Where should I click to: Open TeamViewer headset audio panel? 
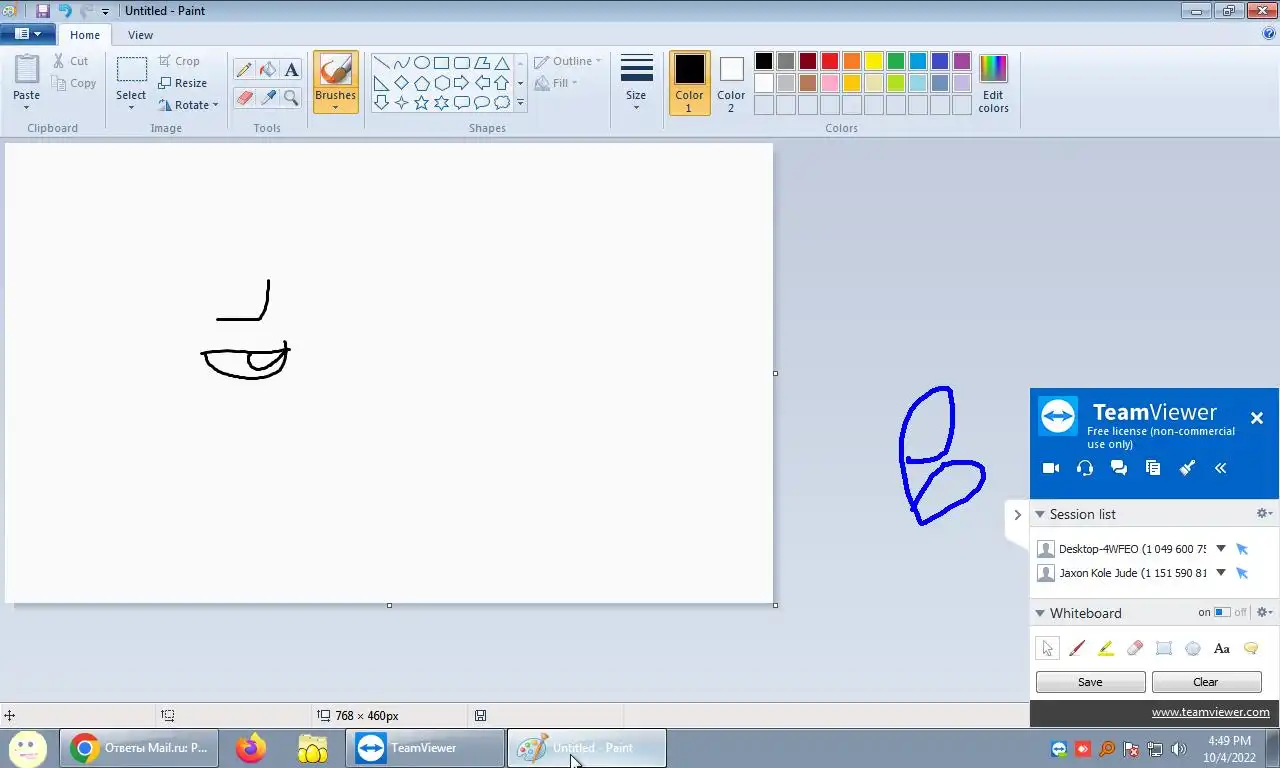pyautogui.click(x=1084, y=468)
